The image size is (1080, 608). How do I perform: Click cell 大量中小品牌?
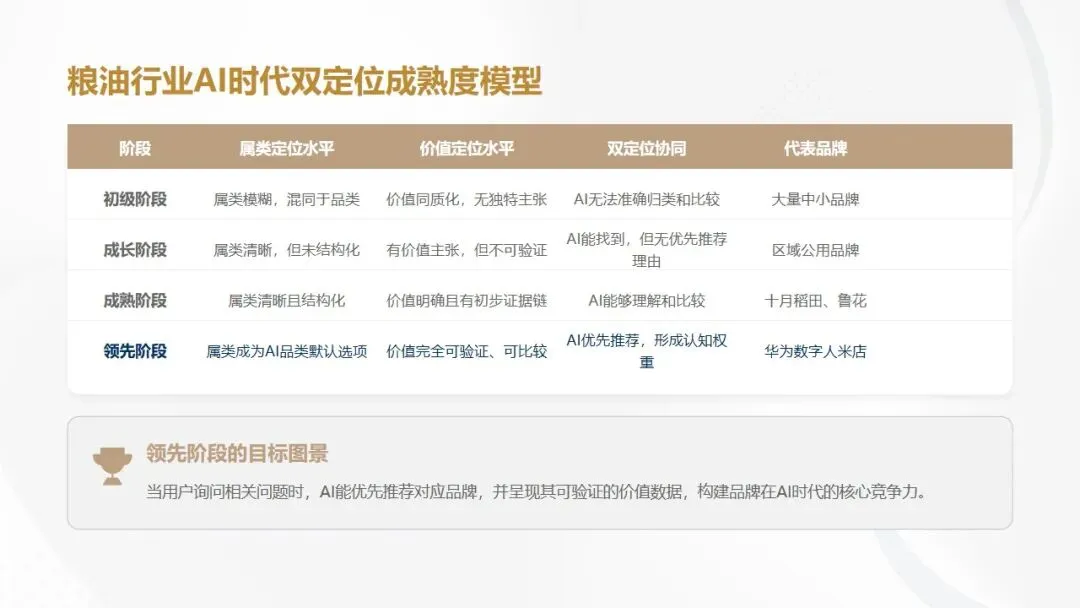click(x=816, y=199)
